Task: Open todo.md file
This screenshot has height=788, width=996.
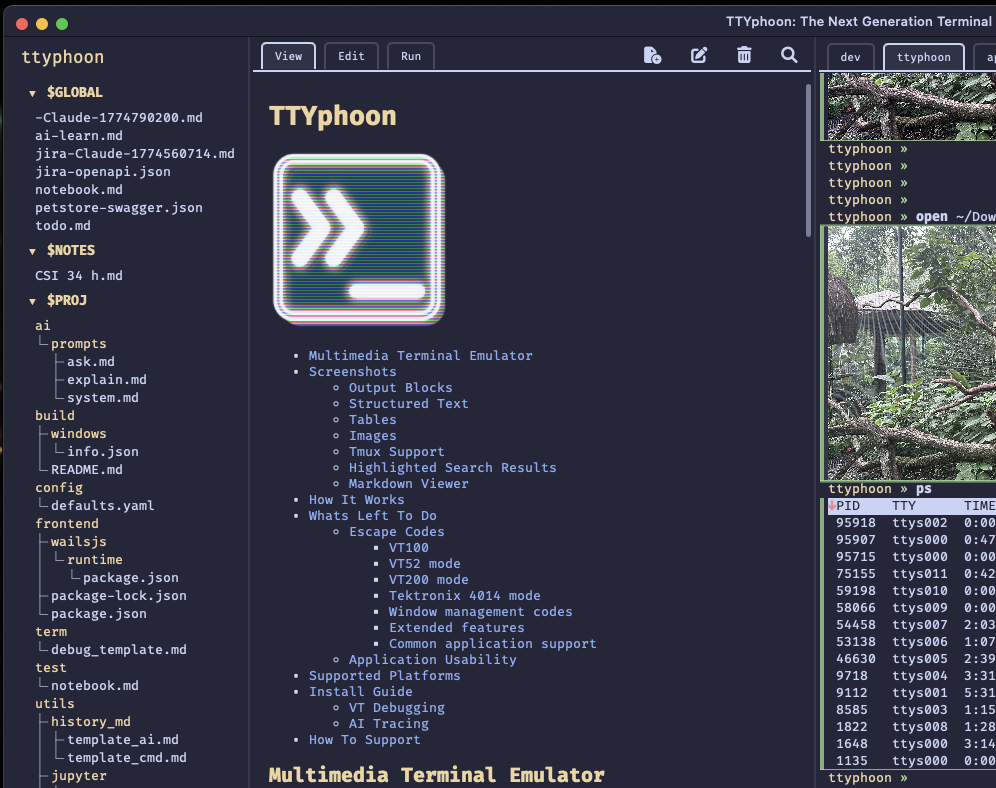Action: [x=63, y=225]
